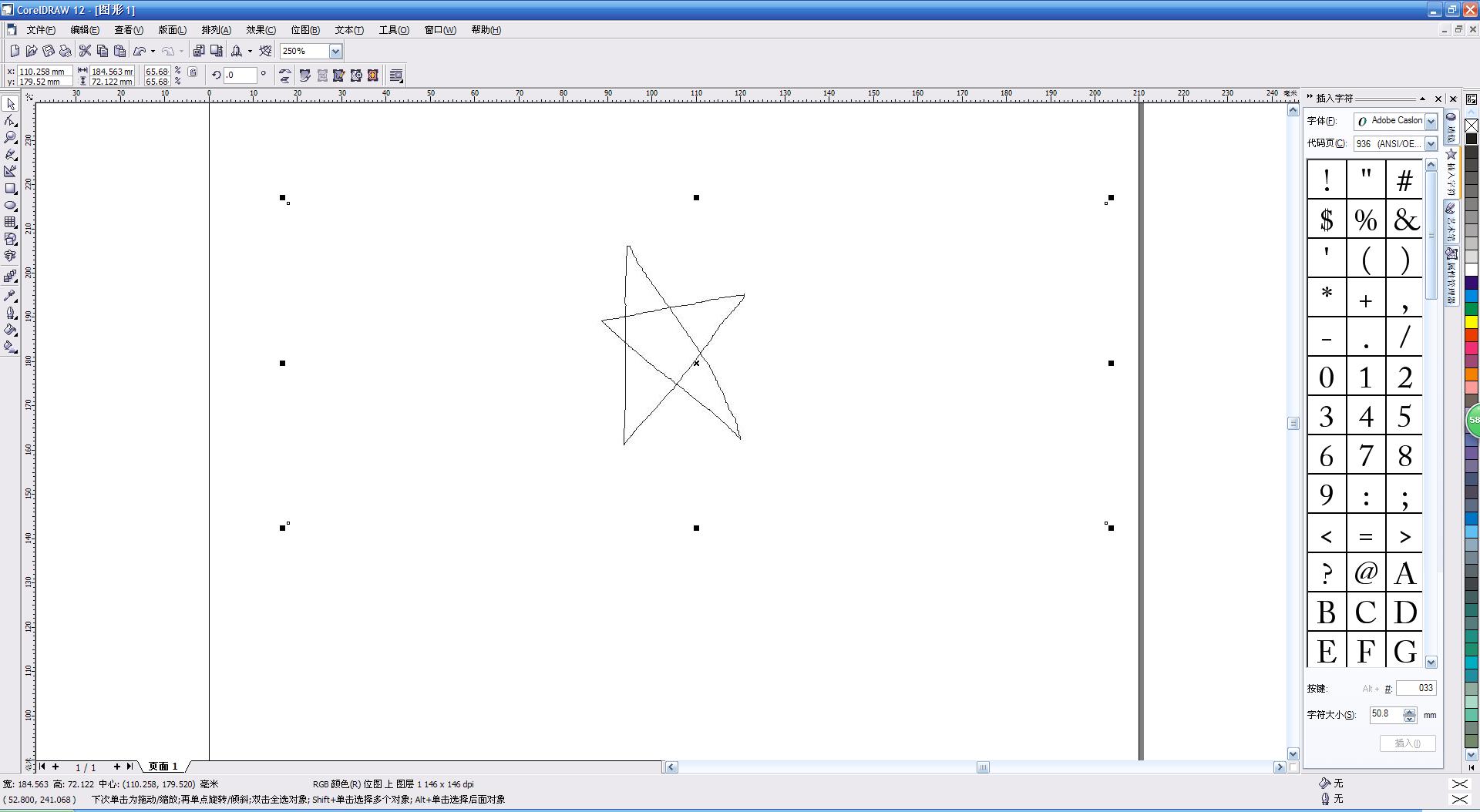The image size is (1480, 812).
Task: Click the Edit Bitmap icon
Action: 305,75
